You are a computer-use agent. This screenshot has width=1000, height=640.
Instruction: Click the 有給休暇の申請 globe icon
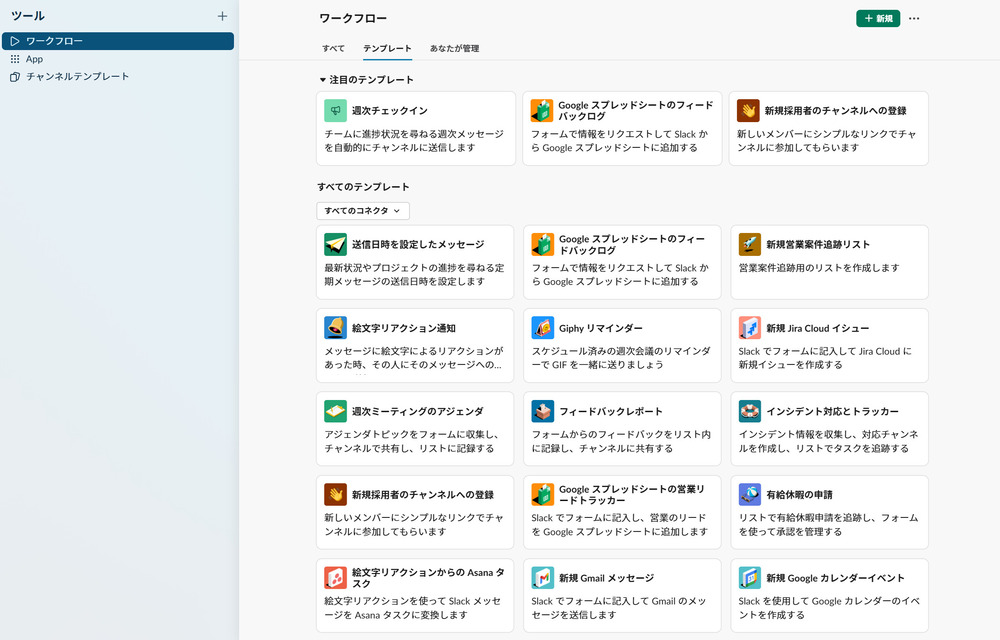tap(748, 496)
